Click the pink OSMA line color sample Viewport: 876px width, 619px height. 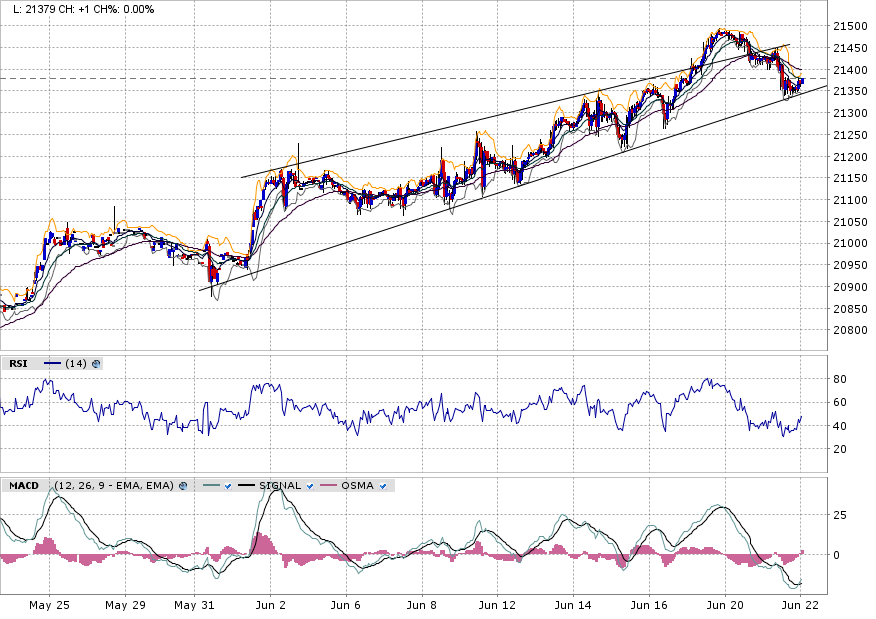[x=328, y=486]
